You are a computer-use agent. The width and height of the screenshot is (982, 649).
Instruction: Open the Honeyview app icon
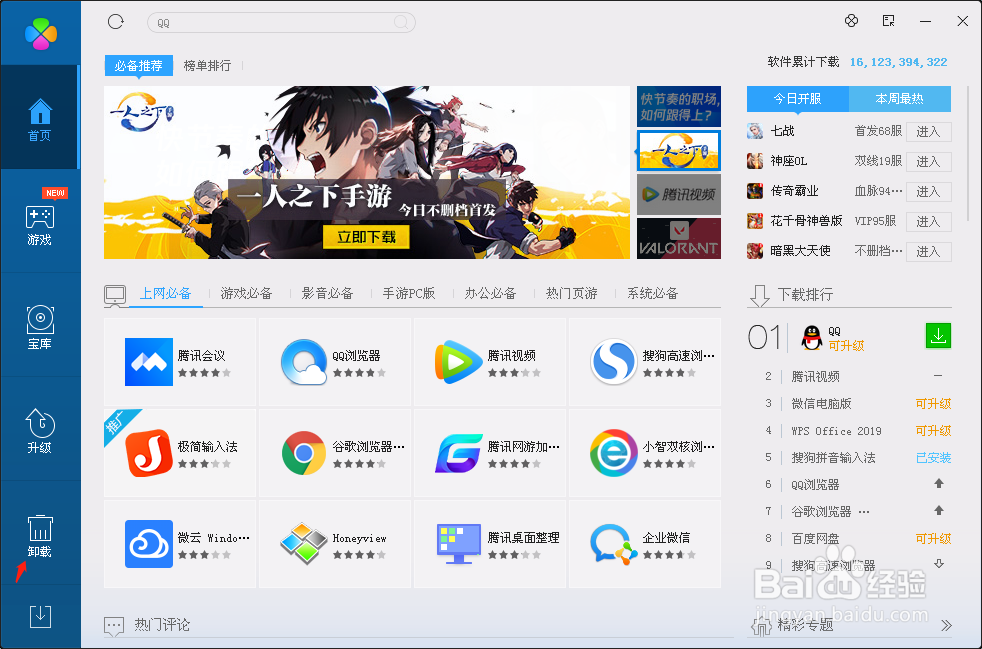point(304,544)
